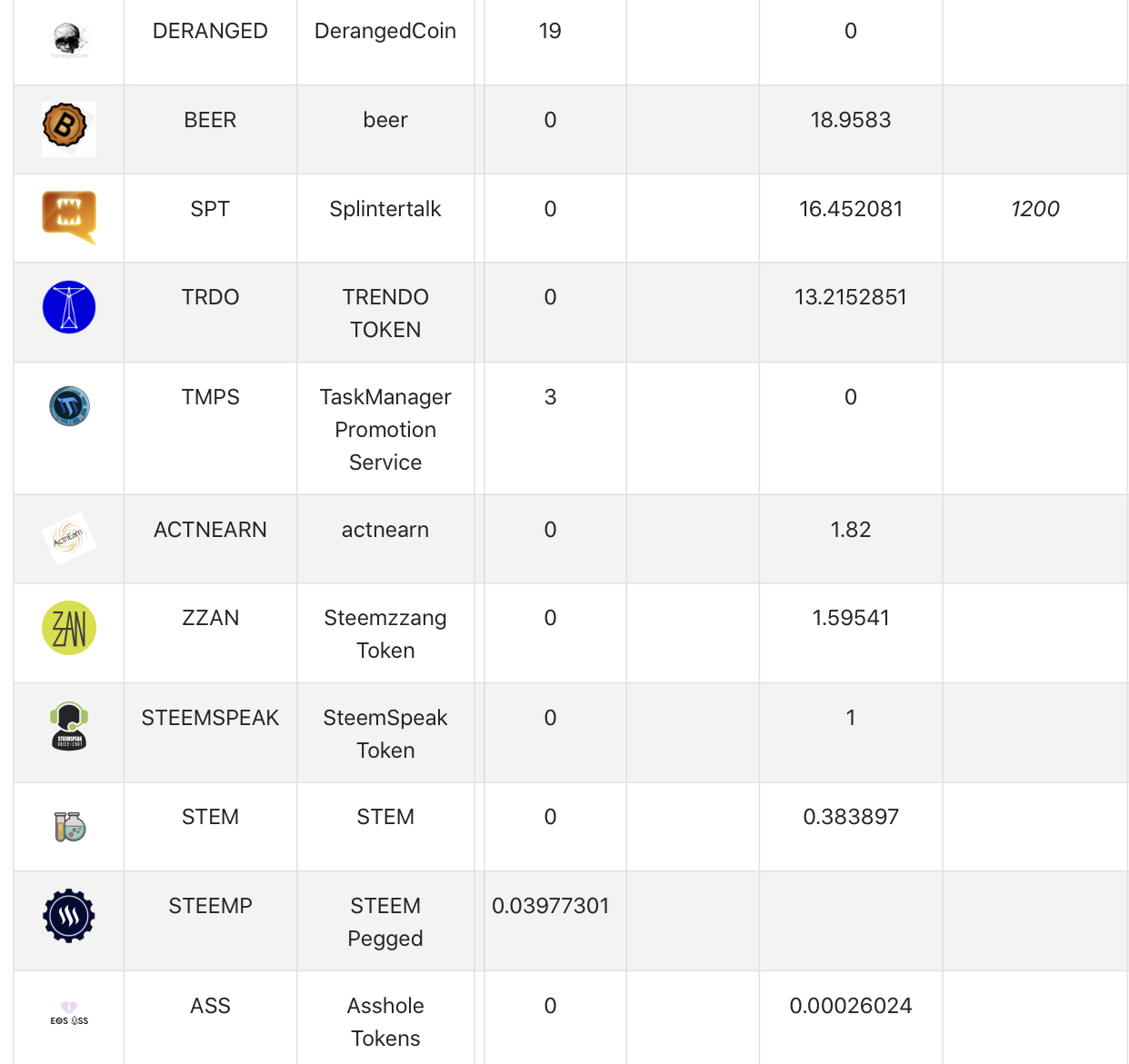Click the ActnEarn token logo
Image resolution: width=1129 pixels, height=1064 pixels.
[69, 538]
